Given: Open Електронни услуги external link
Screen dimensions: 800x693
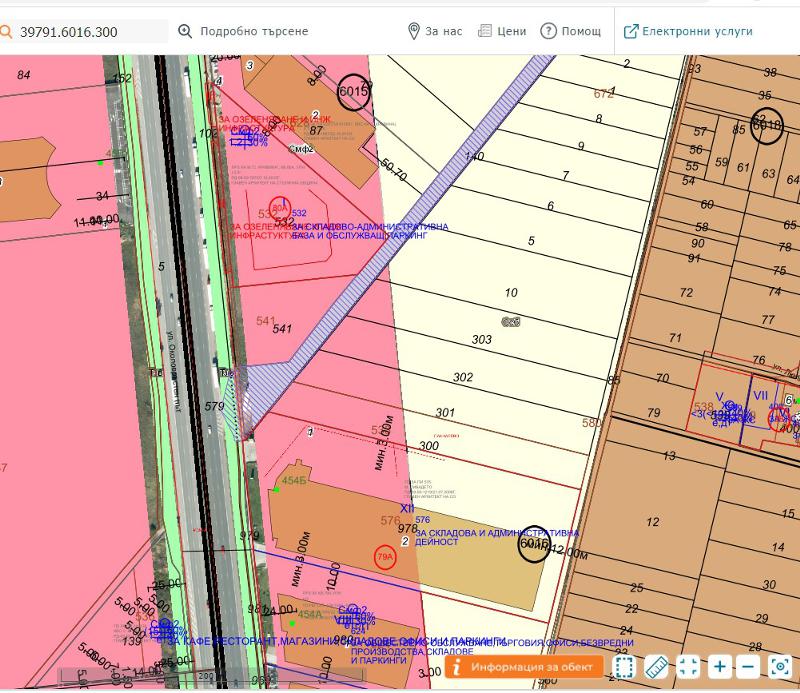Looking at the screenshot, I should (x=688, y=31).
